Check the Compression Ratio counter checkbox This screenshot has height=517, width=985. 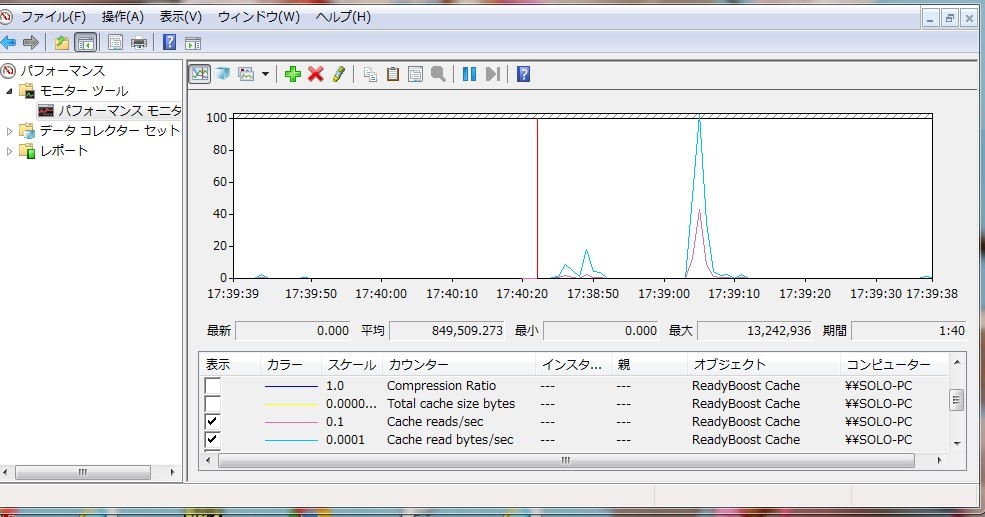click(213, 386)
